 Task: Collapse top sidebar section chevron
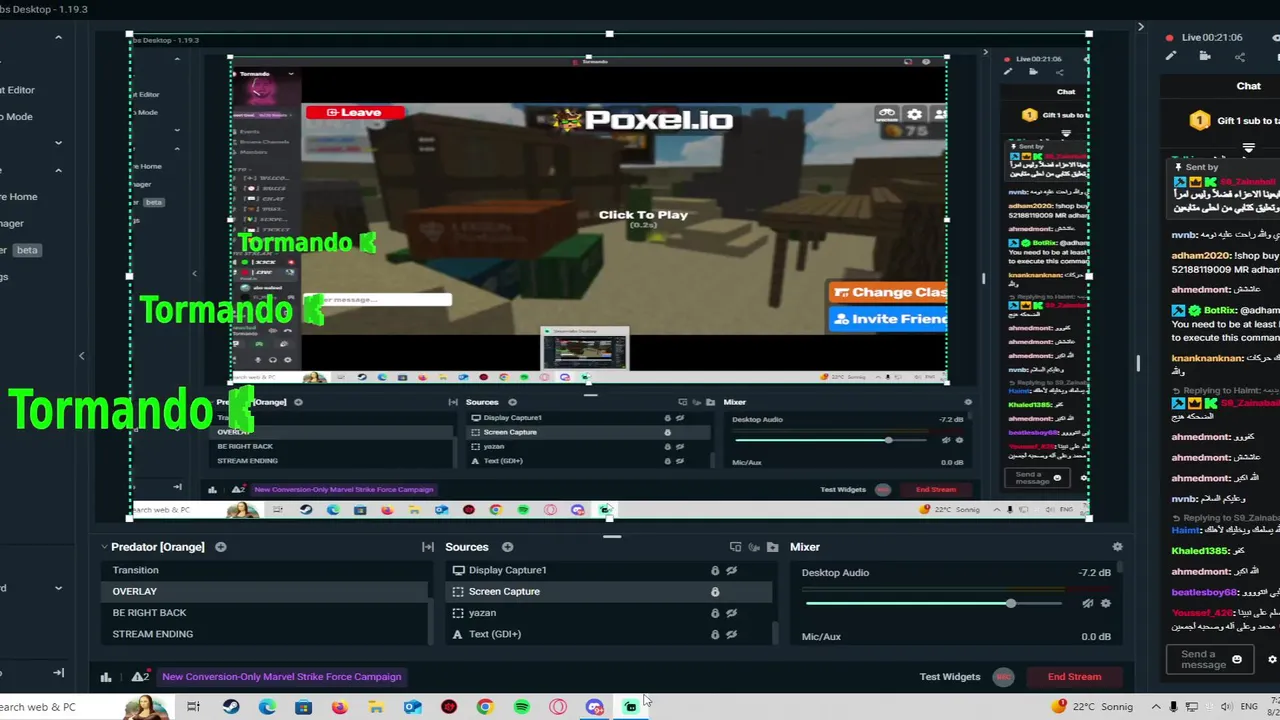coord(58,37)
